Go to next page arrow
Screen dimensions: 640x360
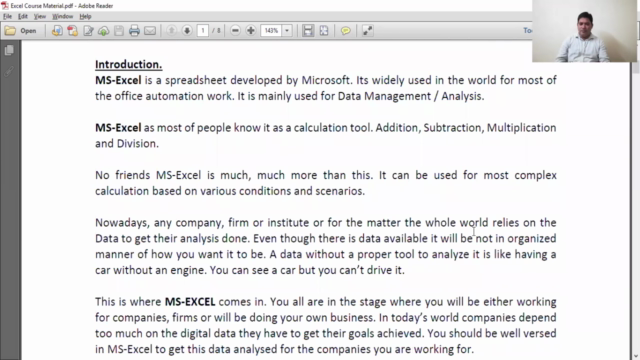[187, 31]
